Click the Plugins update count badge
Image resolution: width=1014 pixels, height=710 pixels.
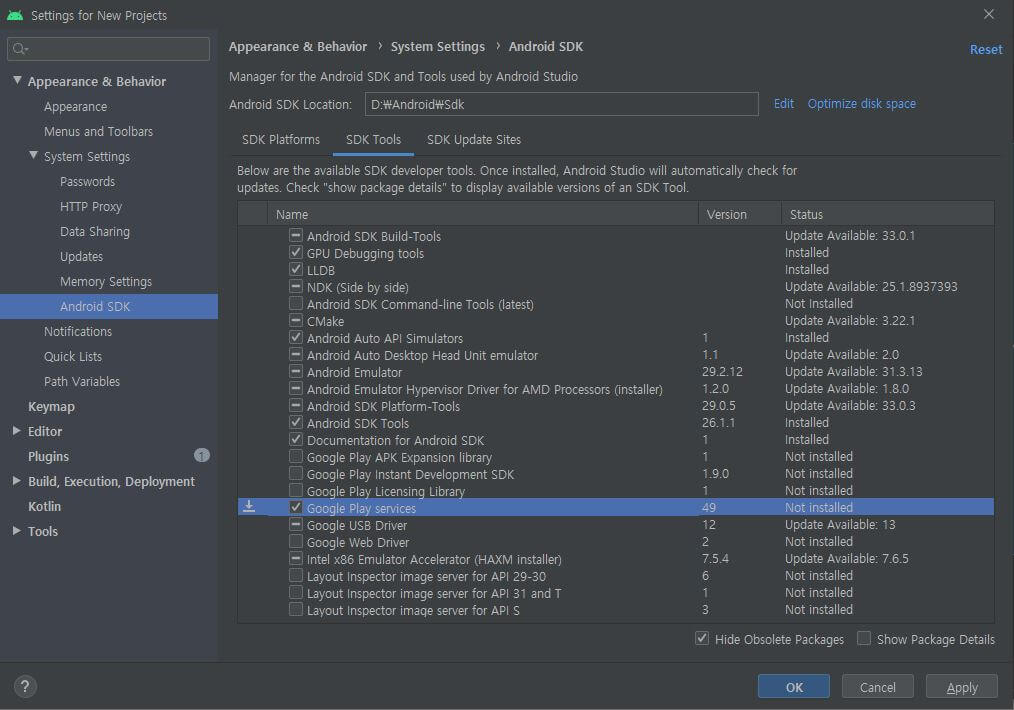click(202, 455)
